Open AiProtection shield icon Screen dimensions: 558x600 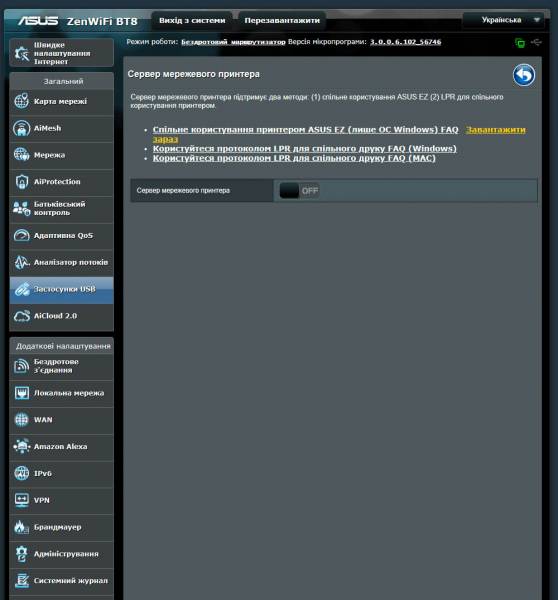coord(21,182)
